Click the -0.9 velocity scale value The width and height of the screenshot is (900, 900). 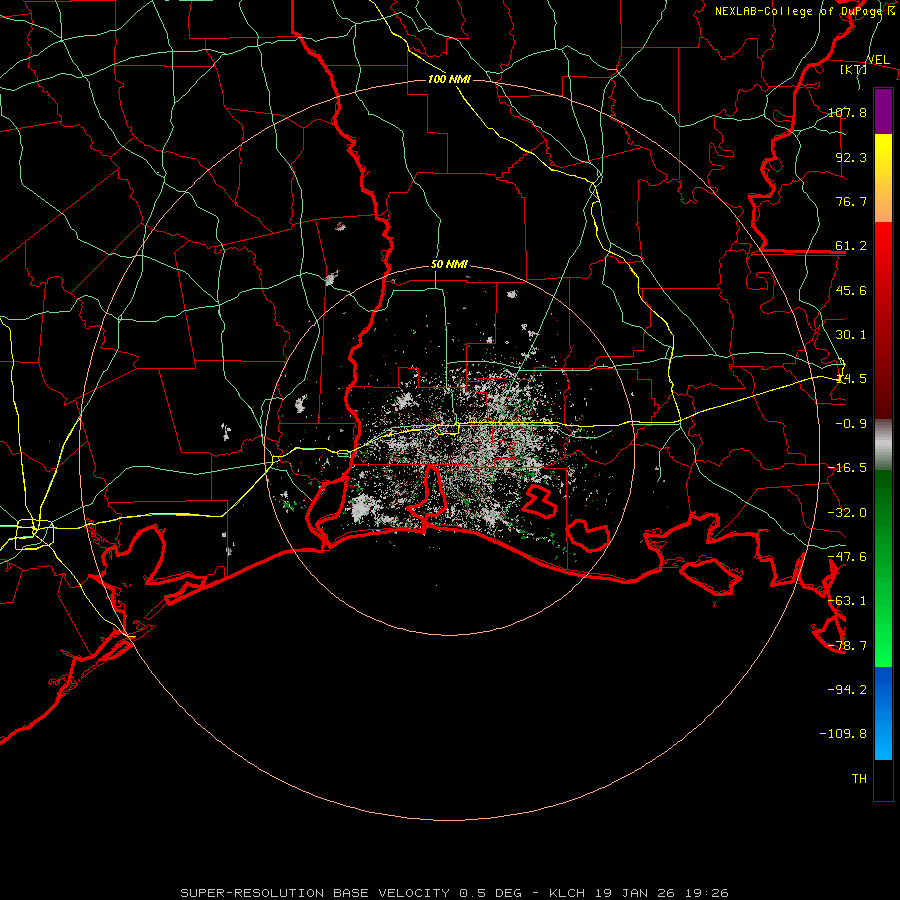pyautogui.click(x=851, y=424)
